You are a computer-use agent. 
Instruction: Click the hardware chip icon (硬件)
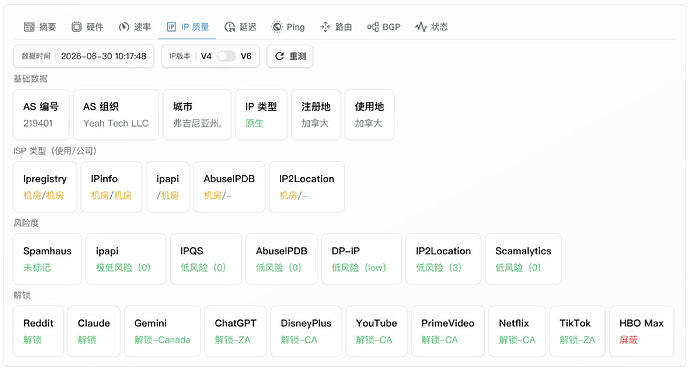77,27
